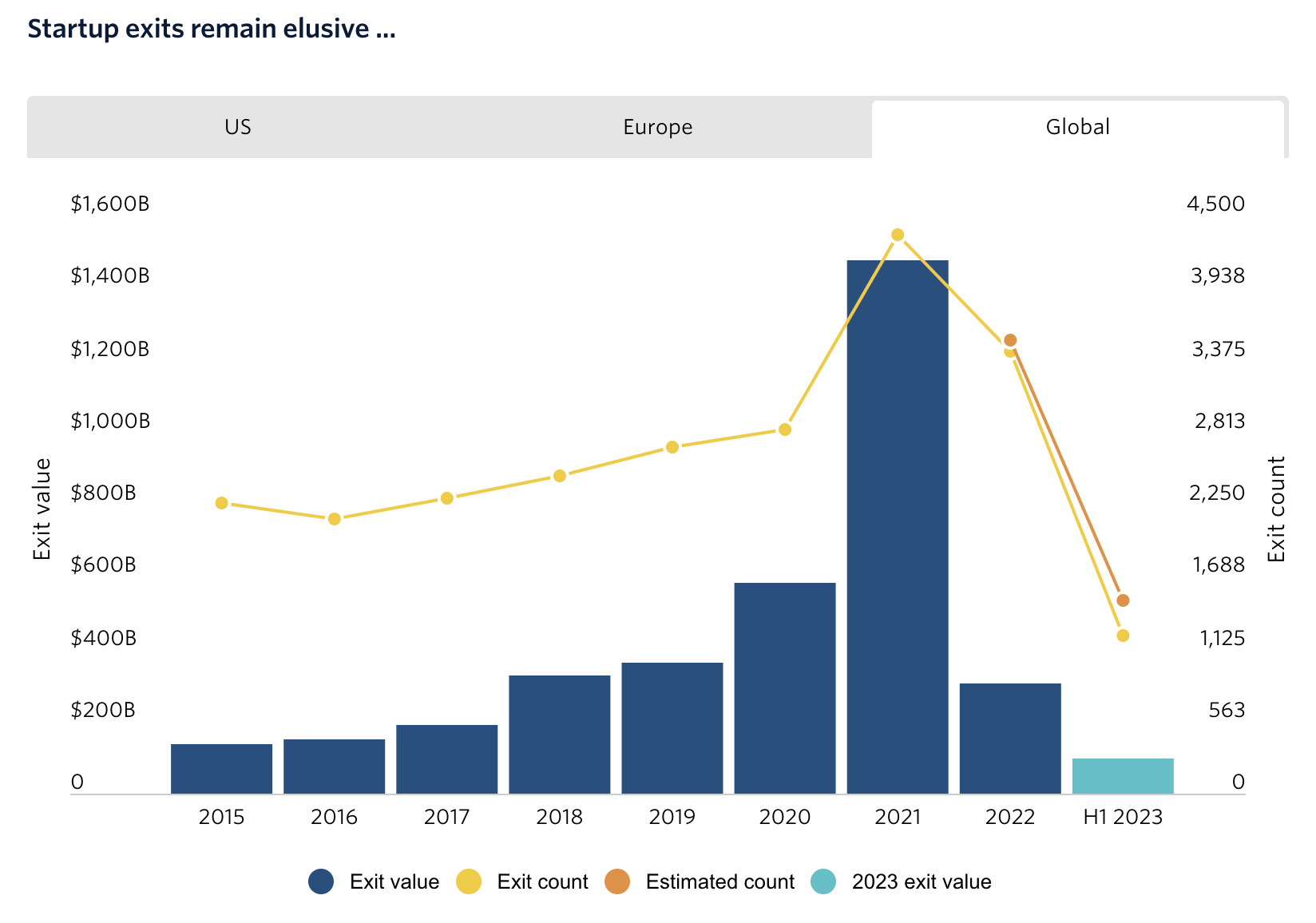Open the Europe tab
Image resolution: width=1316 pixels, height=923 pixels.
tap(657, 127)
